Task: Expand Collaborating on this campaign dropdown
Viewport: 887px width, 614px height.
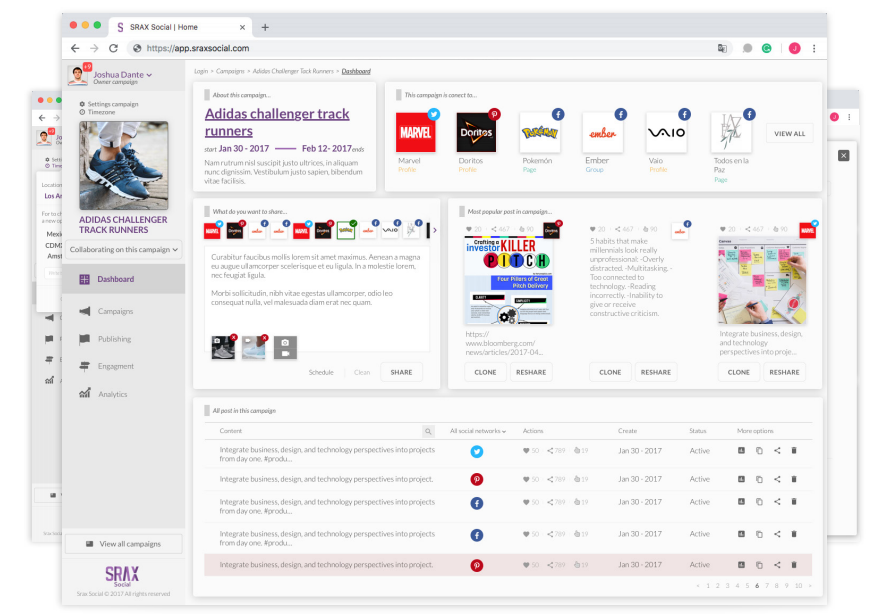Action: tap(123, 250)
